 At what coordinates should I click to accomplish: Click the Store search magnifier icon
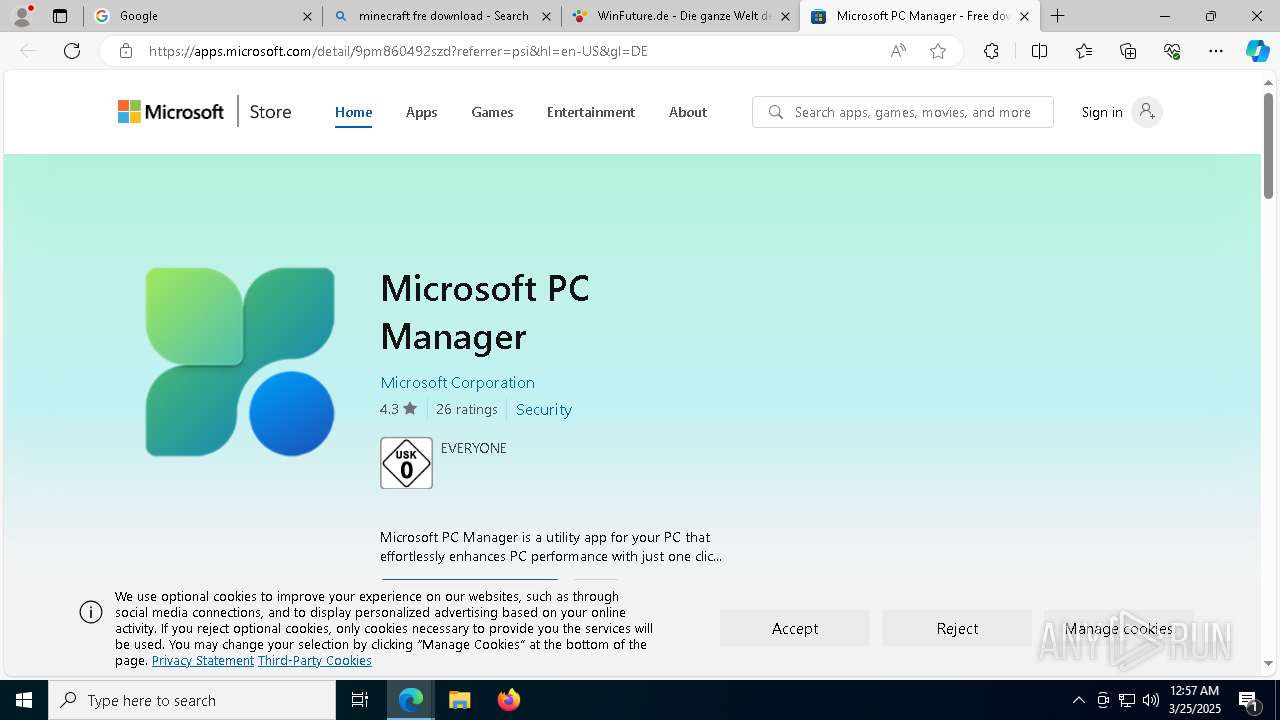click(776, 112)
